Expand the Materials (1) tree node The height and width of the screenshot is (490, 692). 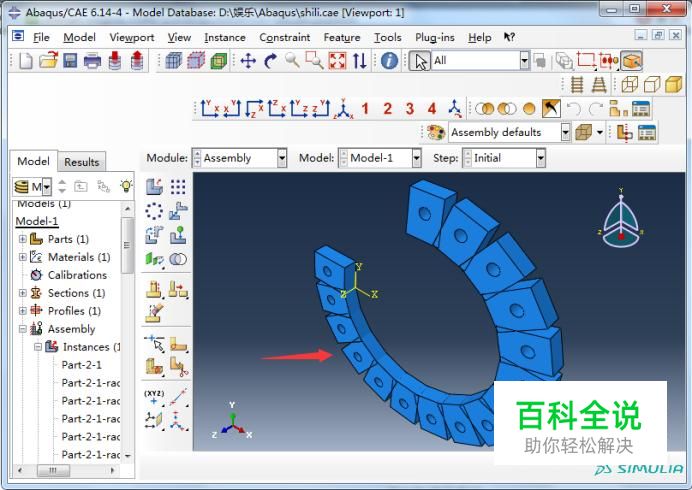pyautogui.click(x=23, y=257)
